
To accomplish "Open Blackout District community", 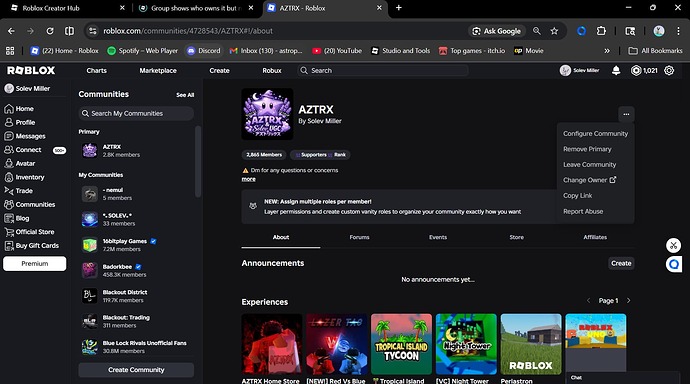I will (136, 296).
